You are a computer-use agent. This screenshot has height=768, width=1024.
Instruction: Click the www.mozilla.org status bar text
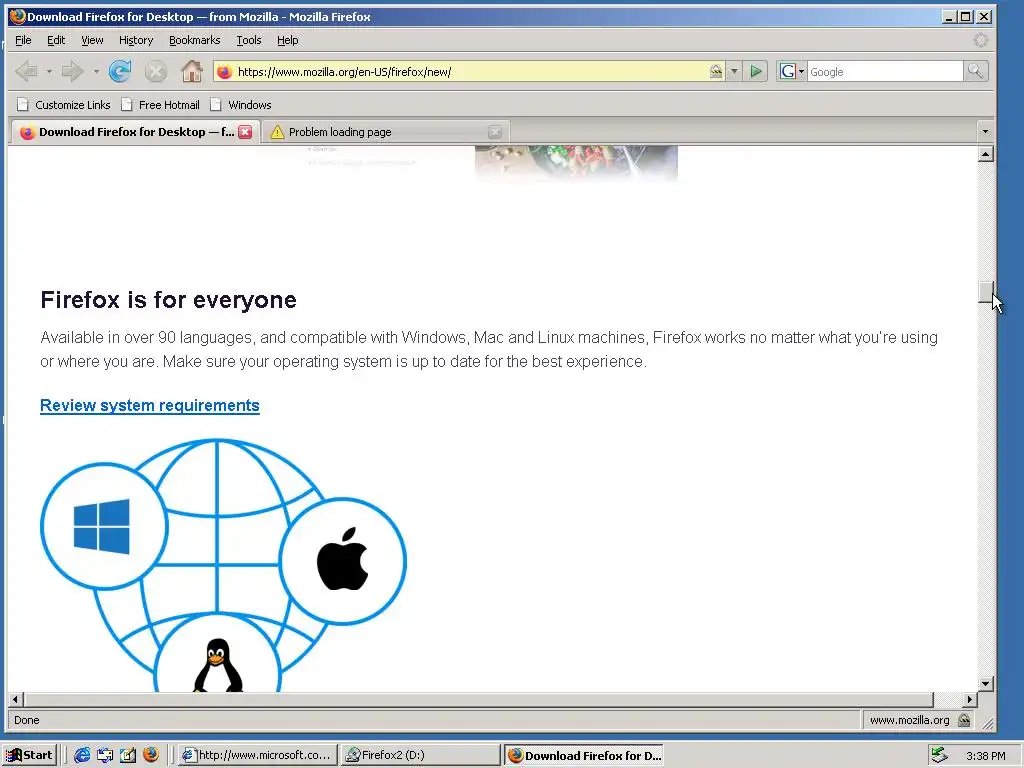(909, 720)
